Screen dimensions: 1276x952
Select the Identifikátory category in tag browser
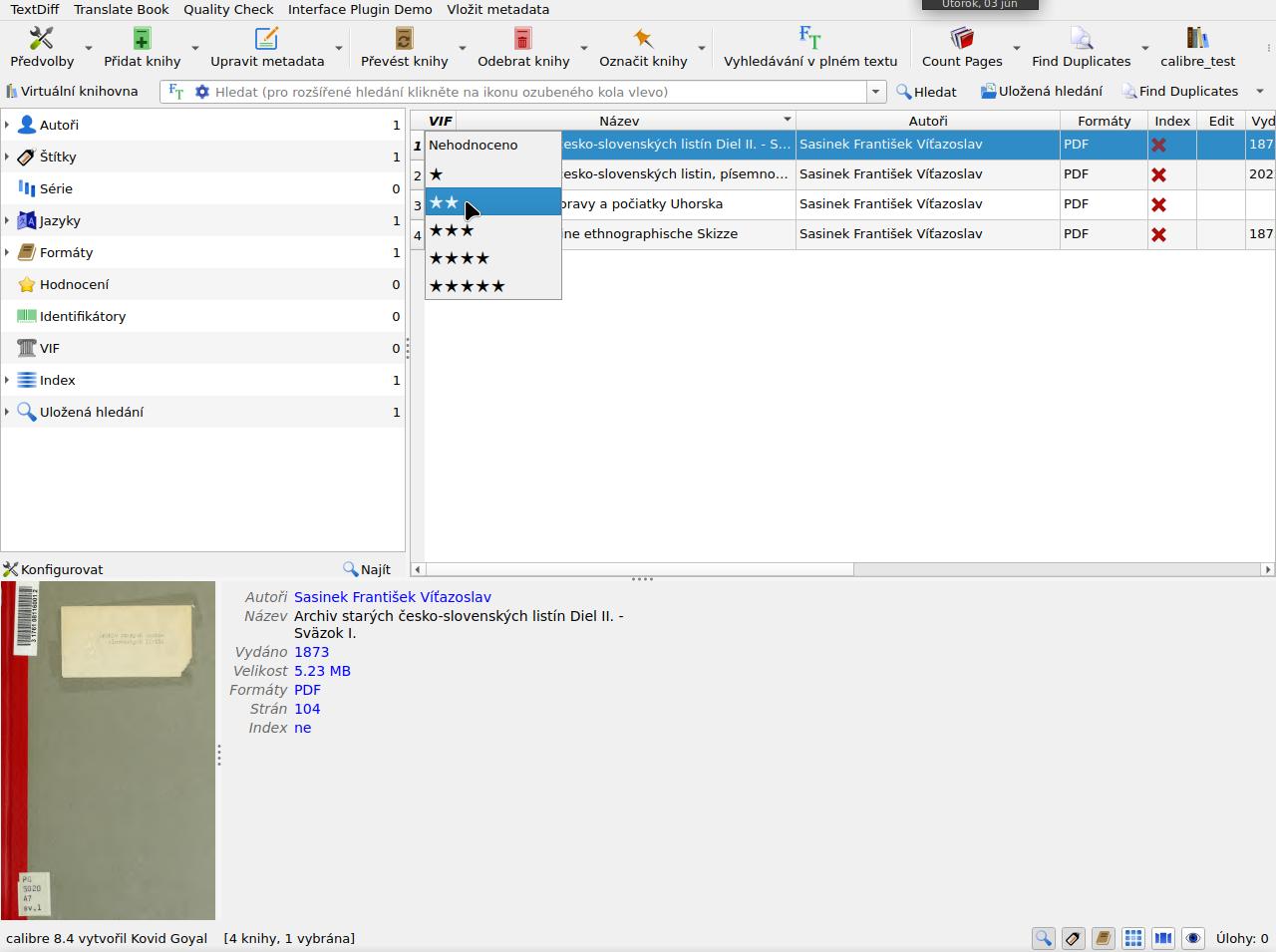click(x=202, y=316)
